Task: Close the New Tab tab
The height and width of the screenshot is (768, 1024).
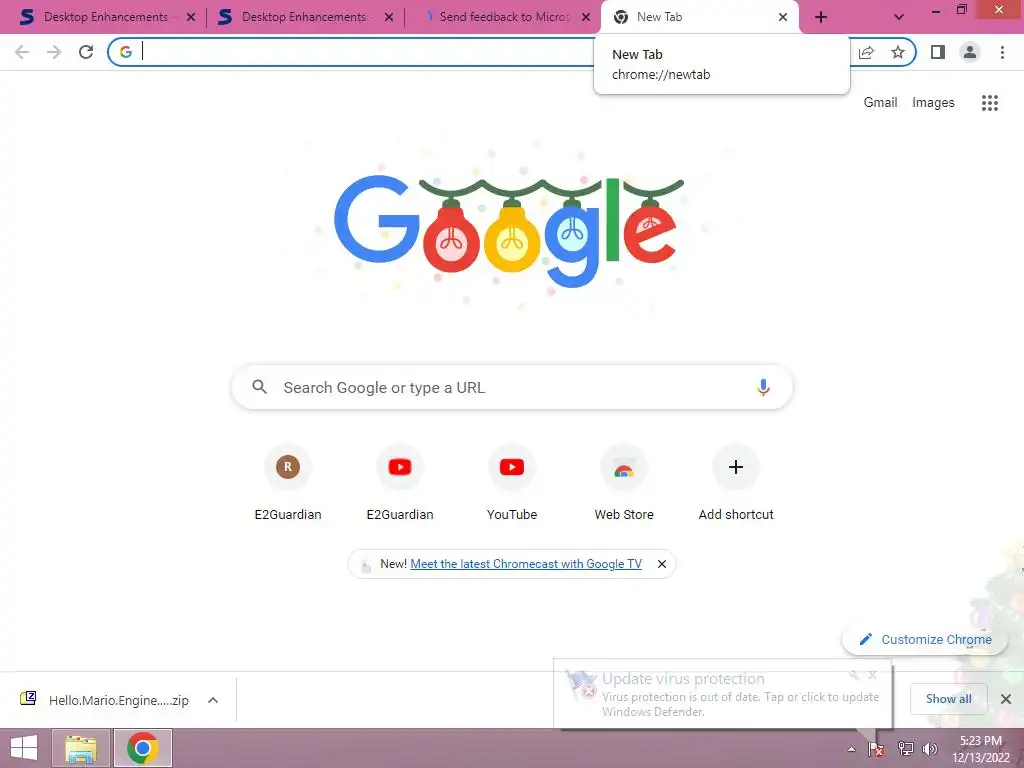Action: pos(783,18)
